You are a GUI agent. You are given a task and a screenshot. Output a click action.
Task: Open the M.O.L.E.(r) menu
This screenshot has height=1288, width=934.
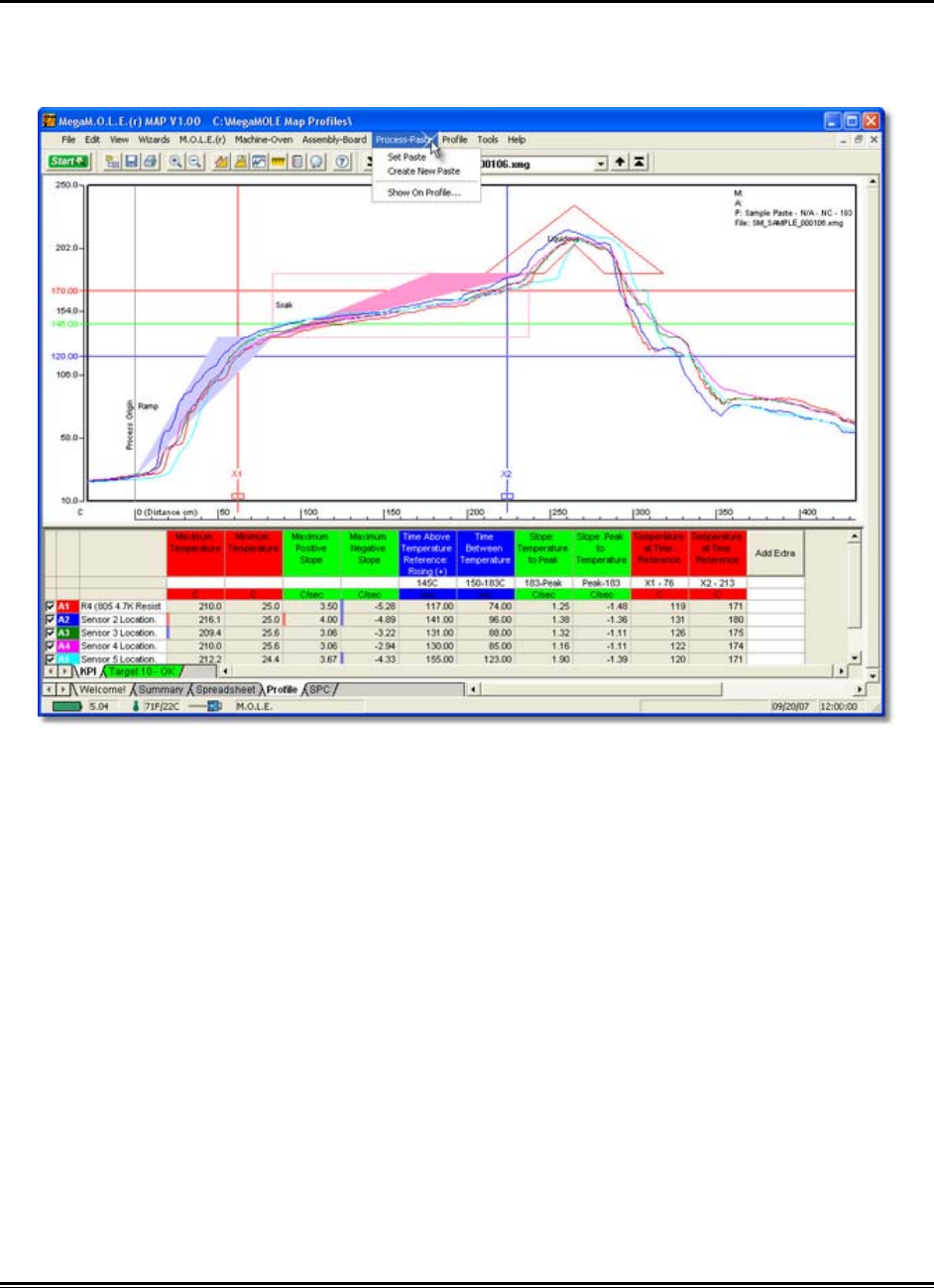[202, 140]
